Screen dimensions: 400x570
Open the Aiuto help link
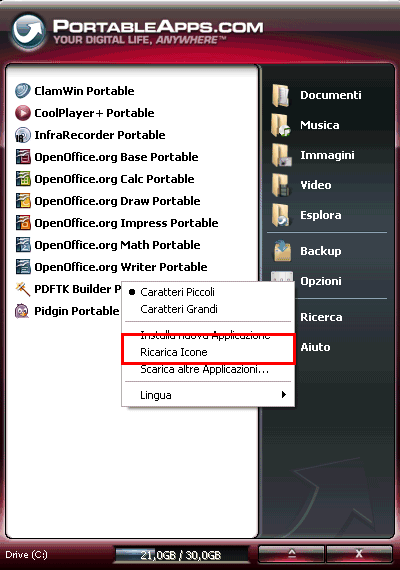pyautogui.click(x=315, y=347)
